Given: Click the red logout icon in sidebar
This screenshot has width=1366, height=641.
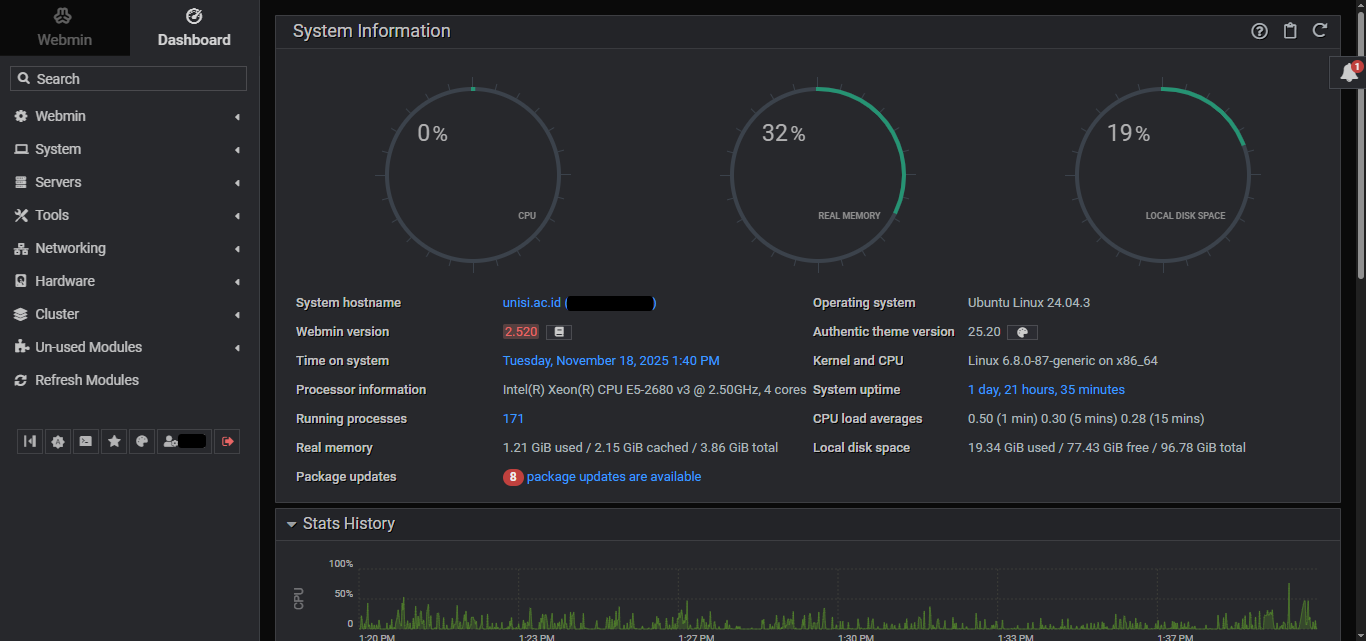Looking at the screenshot, I should point(228,441).
